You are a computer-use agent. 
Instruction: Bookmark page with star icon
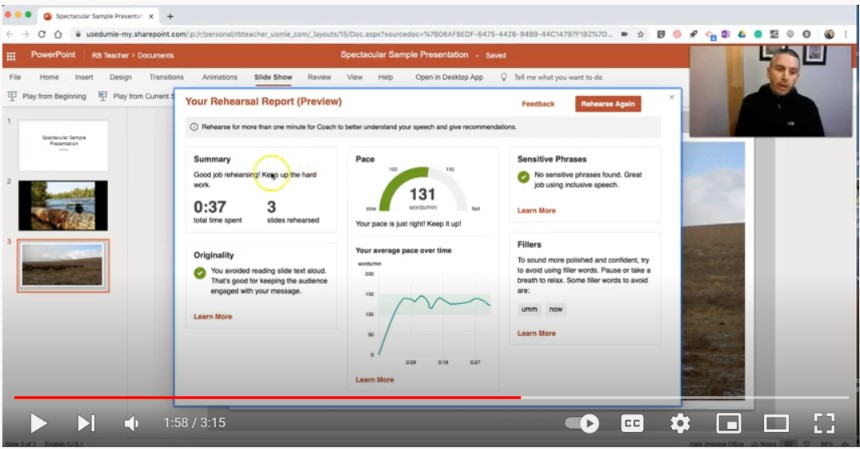(x=640, y=34)
